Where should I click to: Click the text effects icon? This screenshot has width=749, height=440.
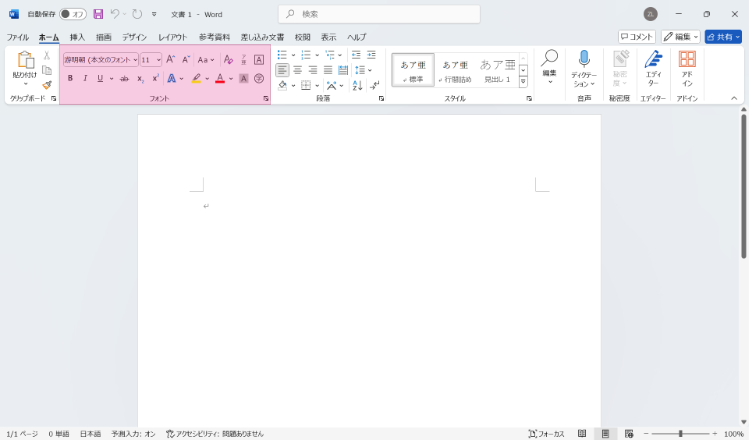point(171,78)
